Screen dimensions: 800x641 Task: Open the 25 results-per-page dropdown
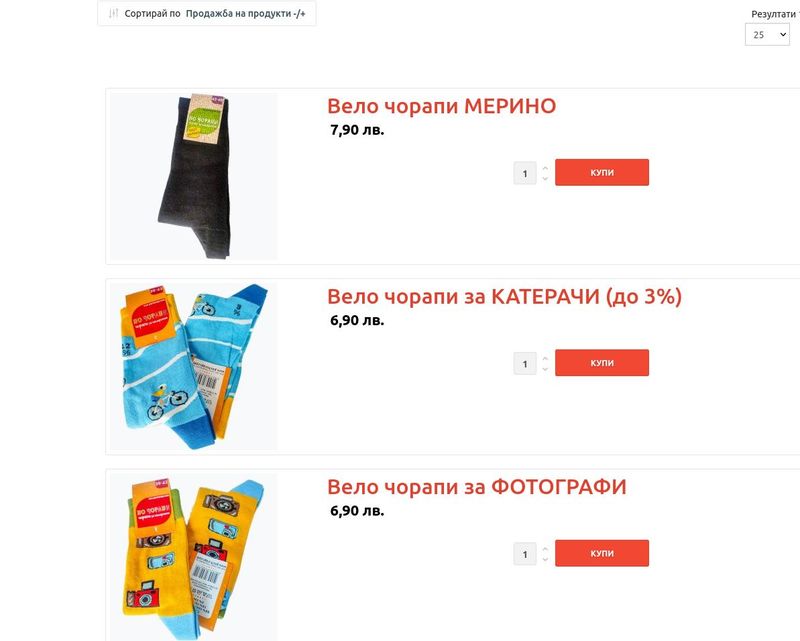(x=767, y=35)
